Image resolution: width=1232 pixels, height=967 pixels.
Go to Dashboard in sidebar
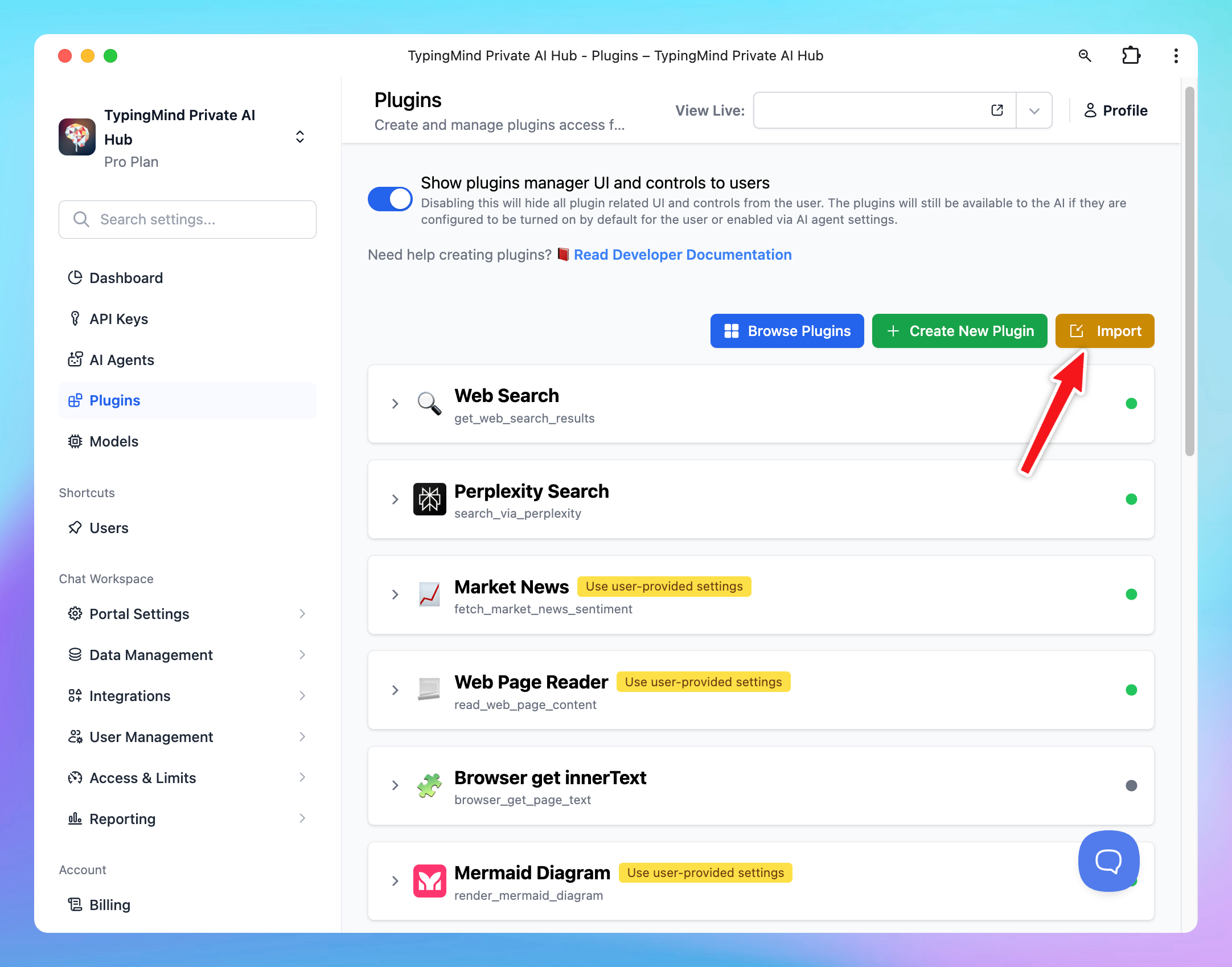point(187,278)
